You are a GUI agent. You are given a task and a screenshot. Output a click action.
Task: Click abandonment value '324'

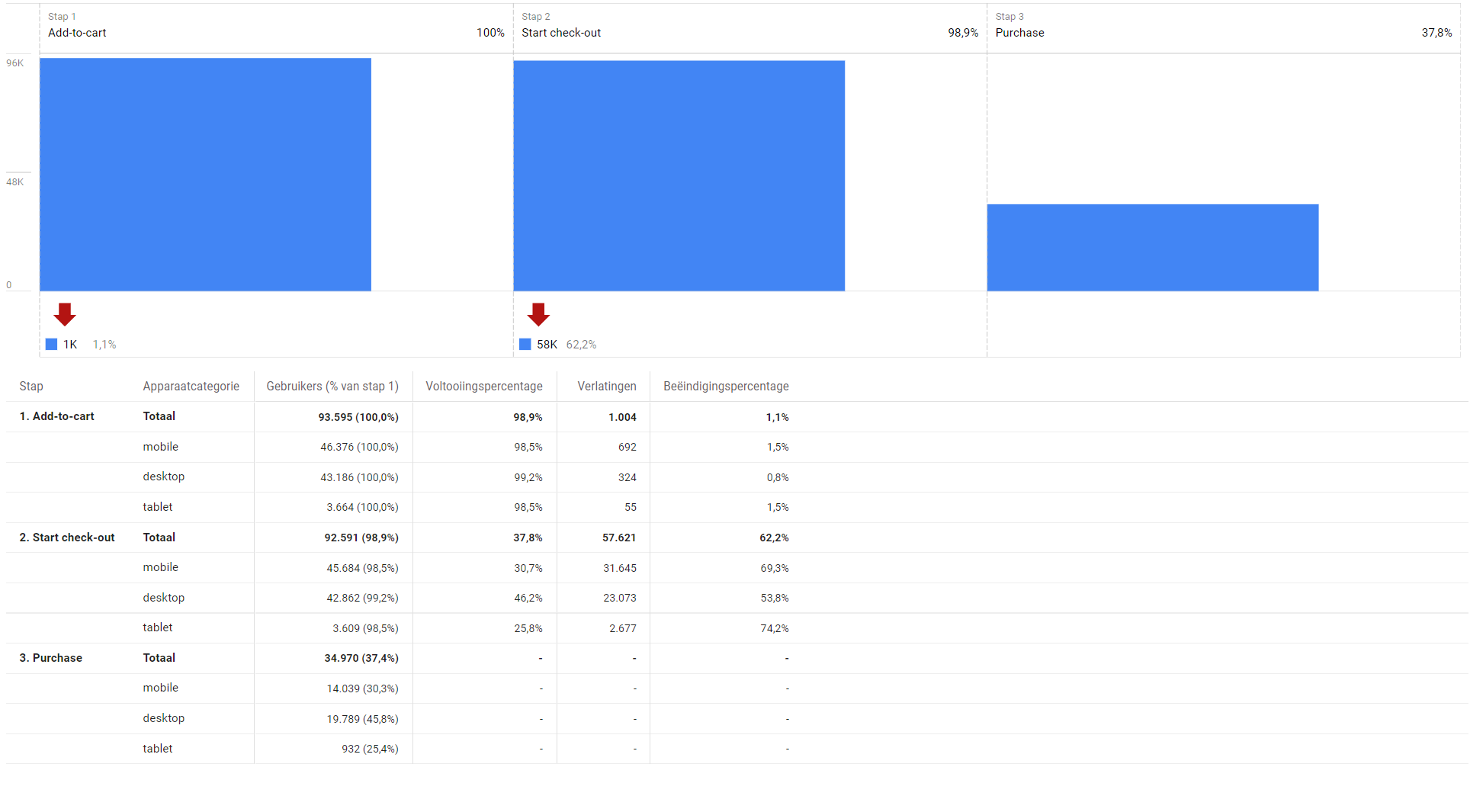(x=627, y=477)
